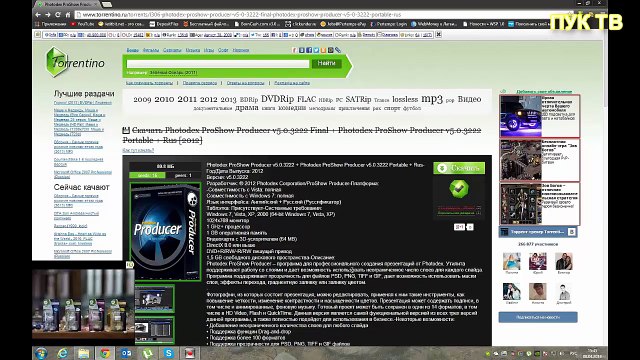Open the Новинки menu item

tap(241, 50)
